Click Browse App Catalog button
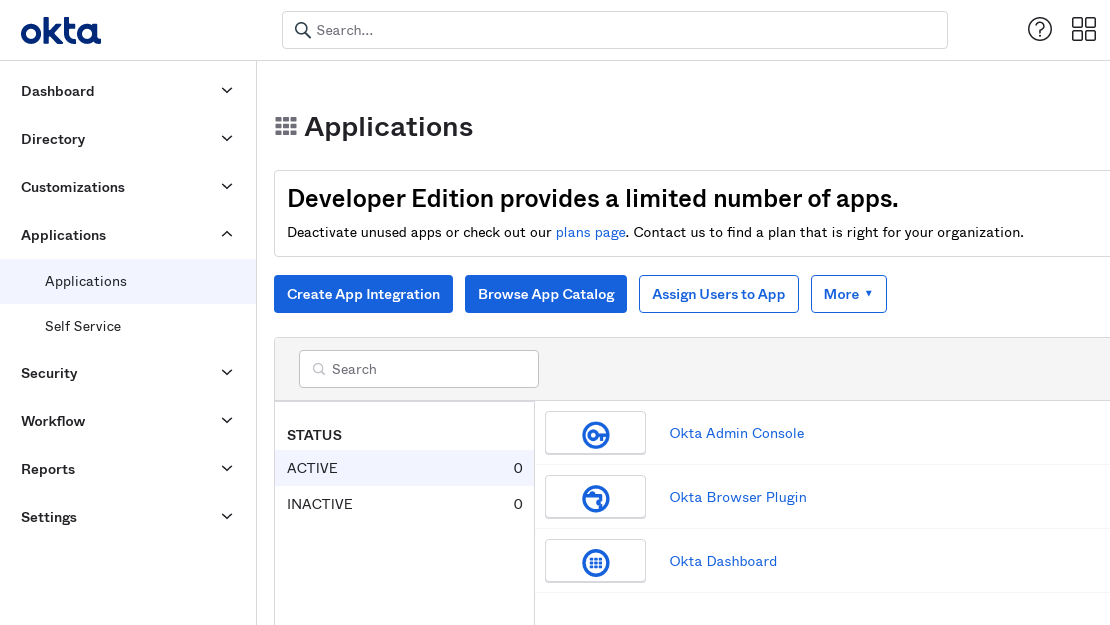1110x625 pixels. point(546,294)
